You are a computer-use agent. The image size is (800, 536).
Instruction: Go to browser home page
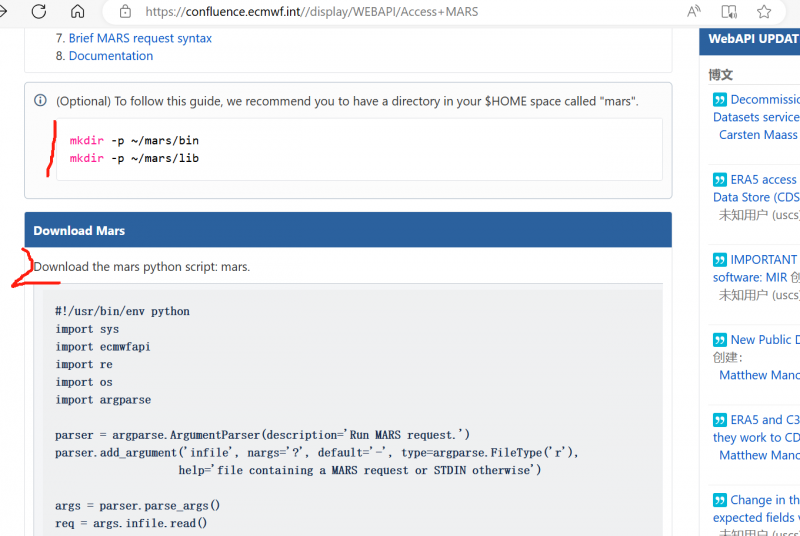pos(77,12)
